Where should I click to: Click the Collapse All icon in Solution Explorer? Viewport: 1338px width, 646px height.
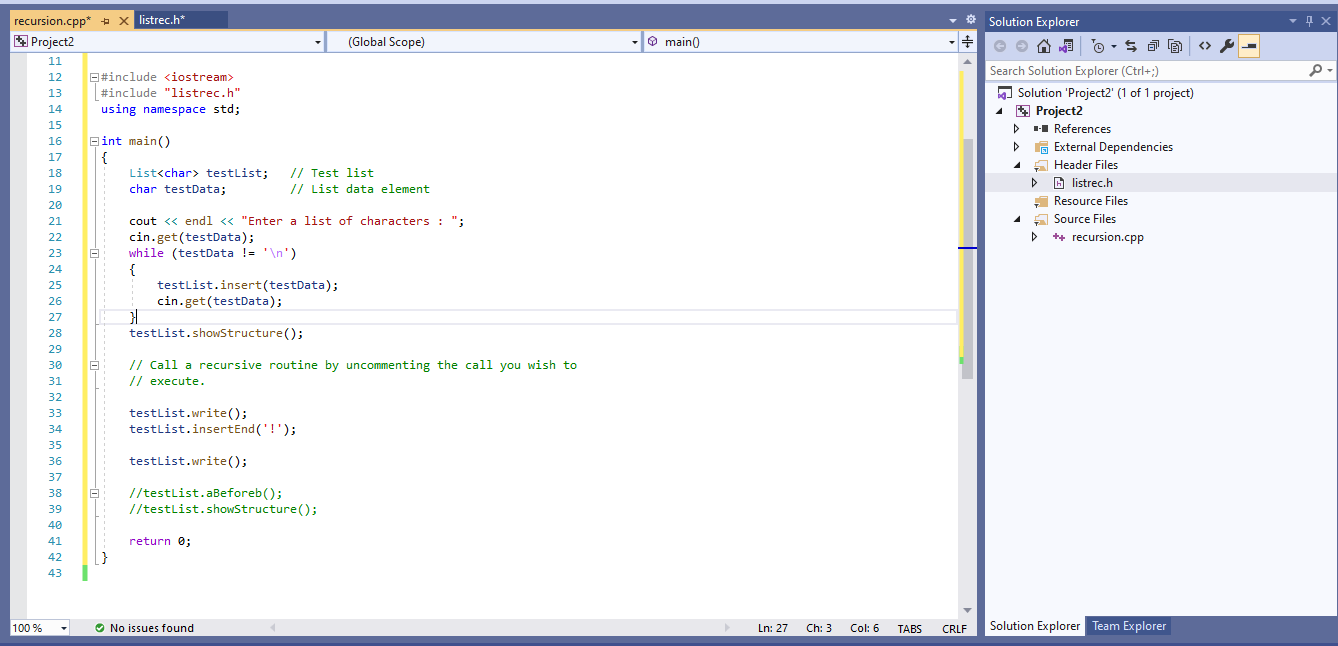(x=1152, y=46)
